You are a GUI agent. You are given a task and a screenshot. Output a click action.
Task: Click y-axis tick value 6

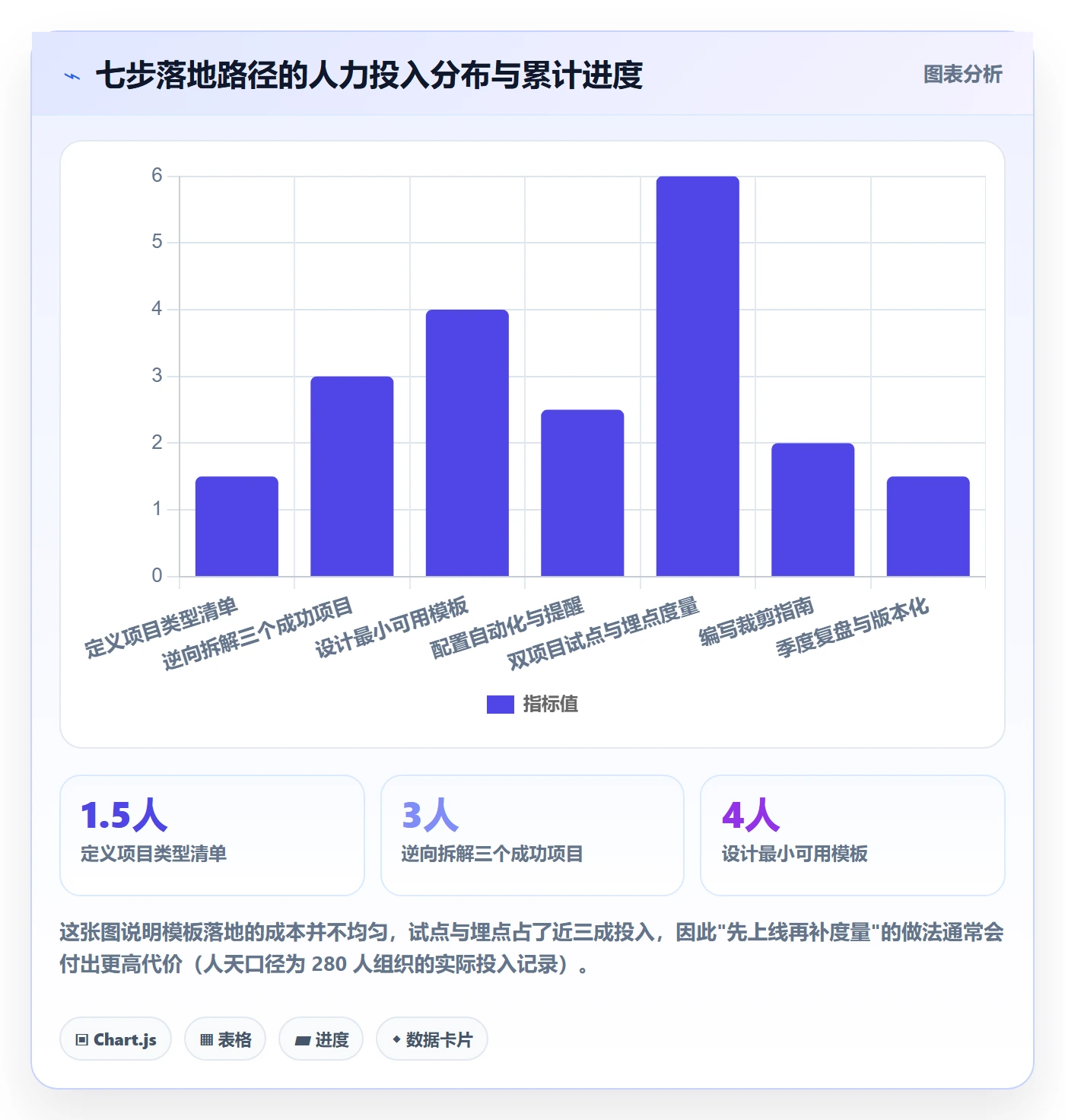point(157,176)
